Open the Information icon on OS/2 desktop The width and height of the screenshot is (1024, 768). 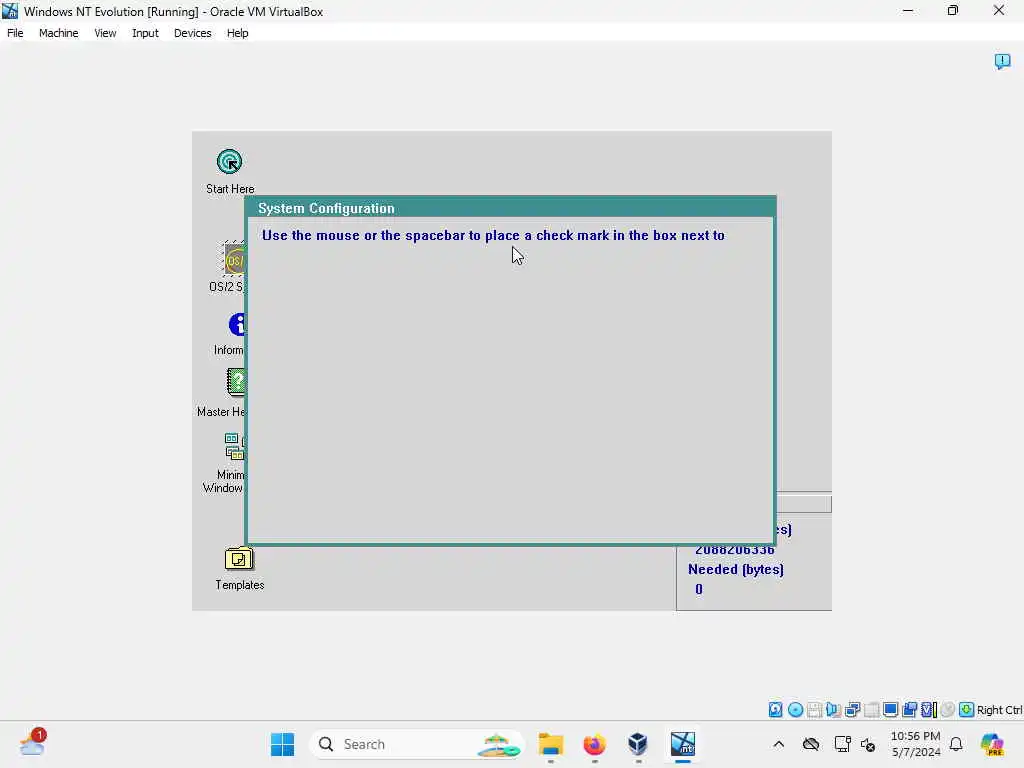[x=236, y=325]
